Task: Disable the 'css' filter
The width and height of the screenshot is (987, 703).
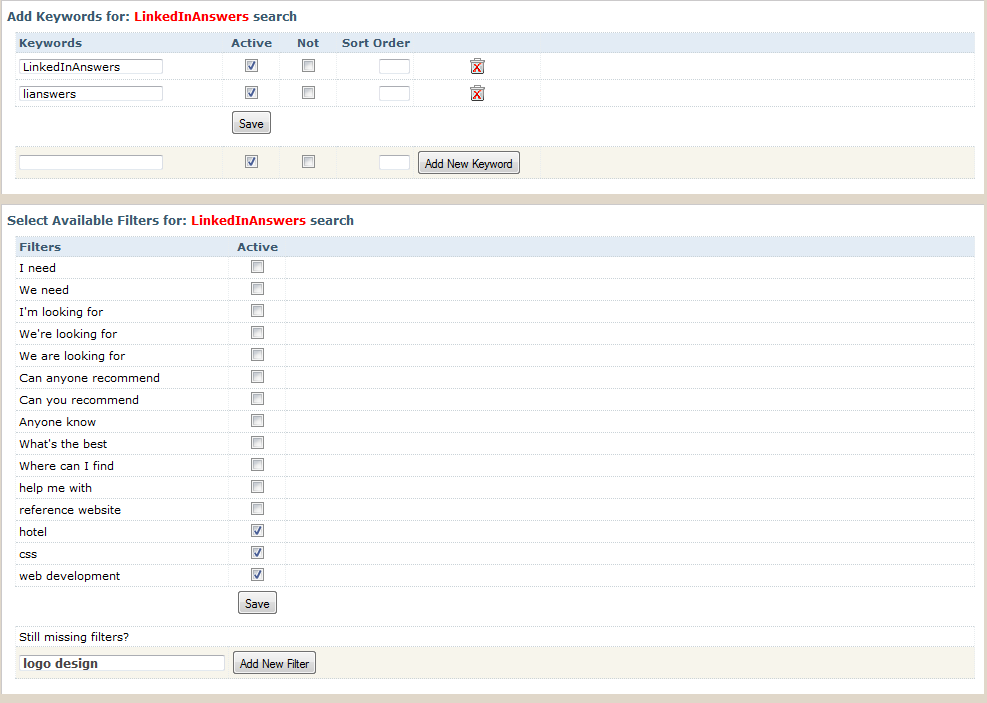Action: [x=257, y=553]
